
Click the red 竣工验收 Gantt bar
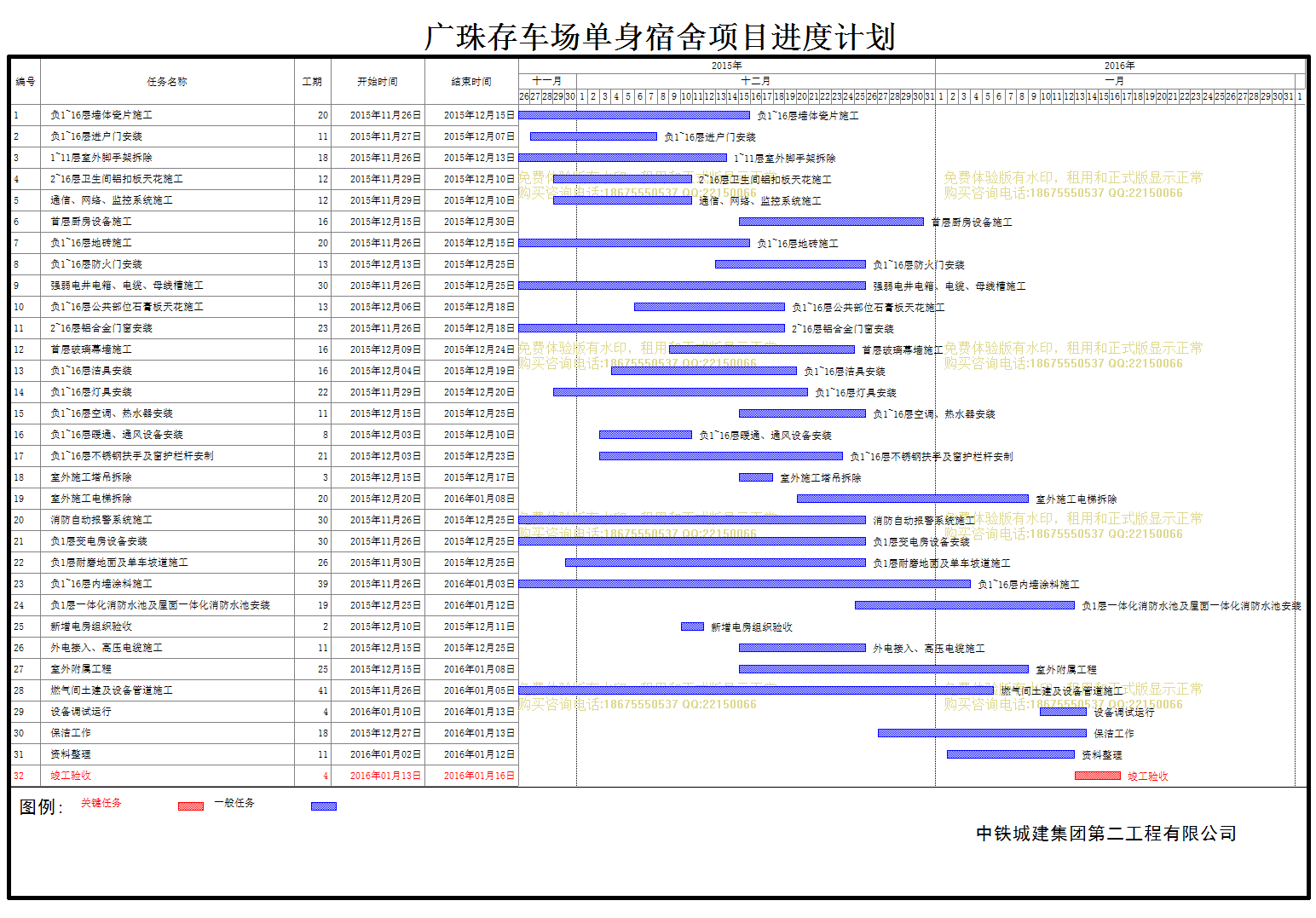(1098, 776)
